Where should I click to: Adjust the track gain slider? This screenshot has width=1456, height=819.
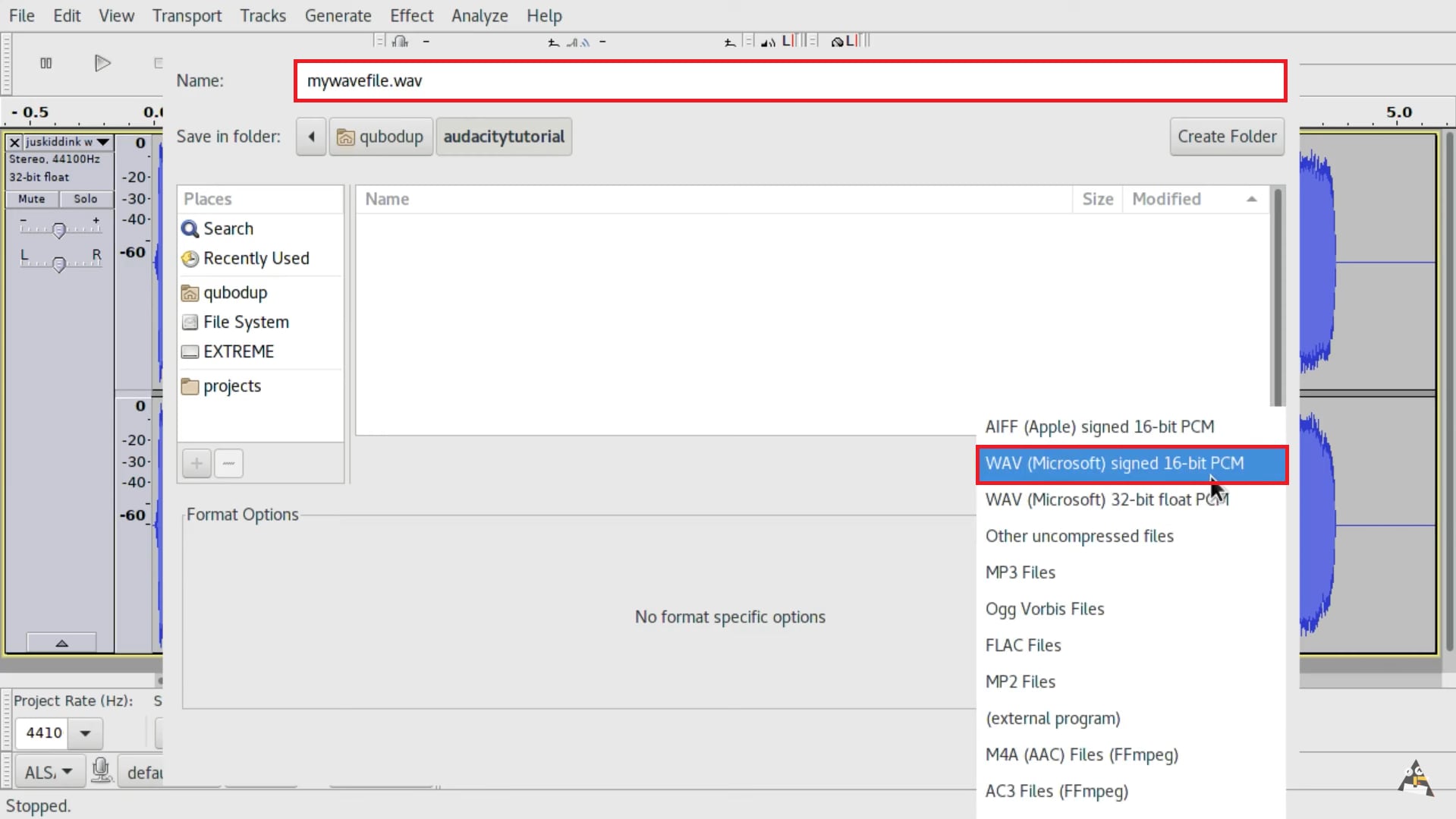pyautogui.click(x=59, y=228)
